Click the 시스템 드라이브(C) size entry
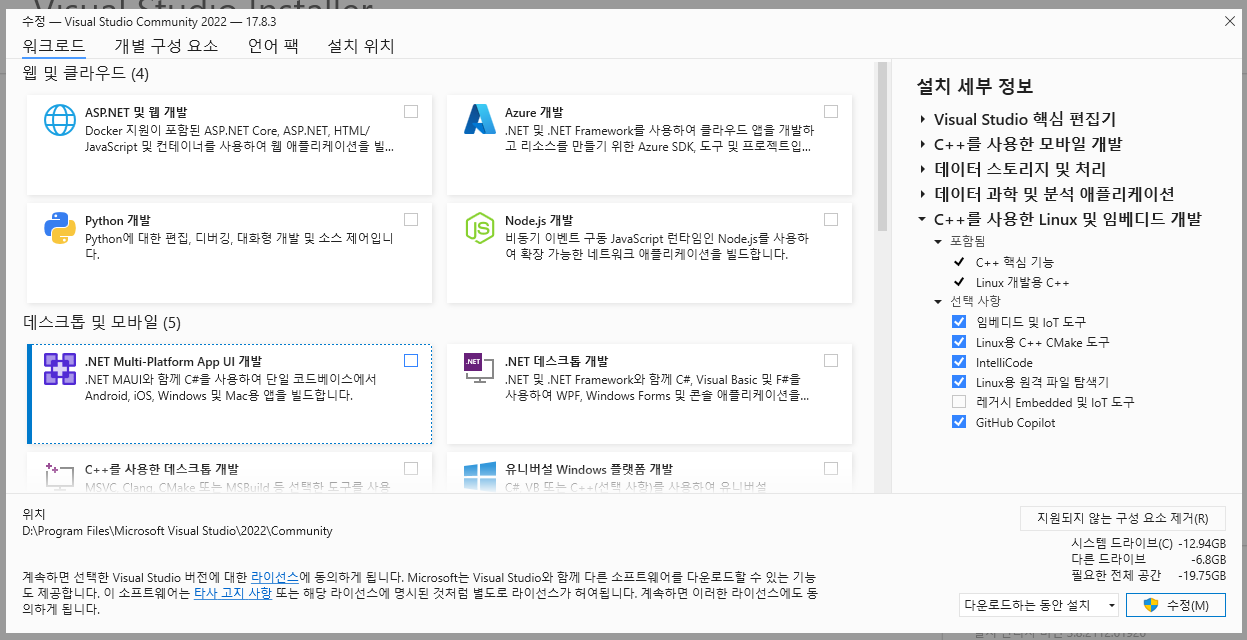Viewport: 1247px width, 640px height. tap(1148, 543)
